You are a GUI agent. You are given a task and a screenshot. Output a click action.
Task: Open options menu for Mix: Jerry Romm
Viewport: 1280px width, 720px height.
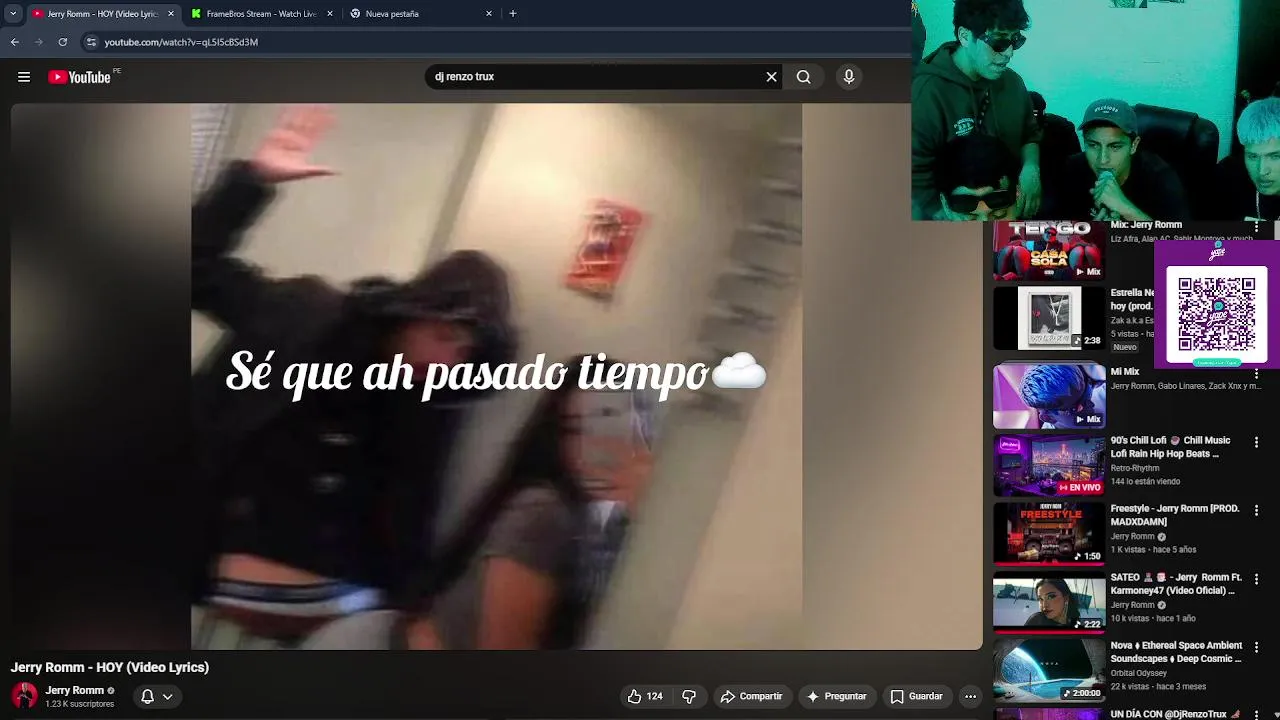coord(1257,228)
